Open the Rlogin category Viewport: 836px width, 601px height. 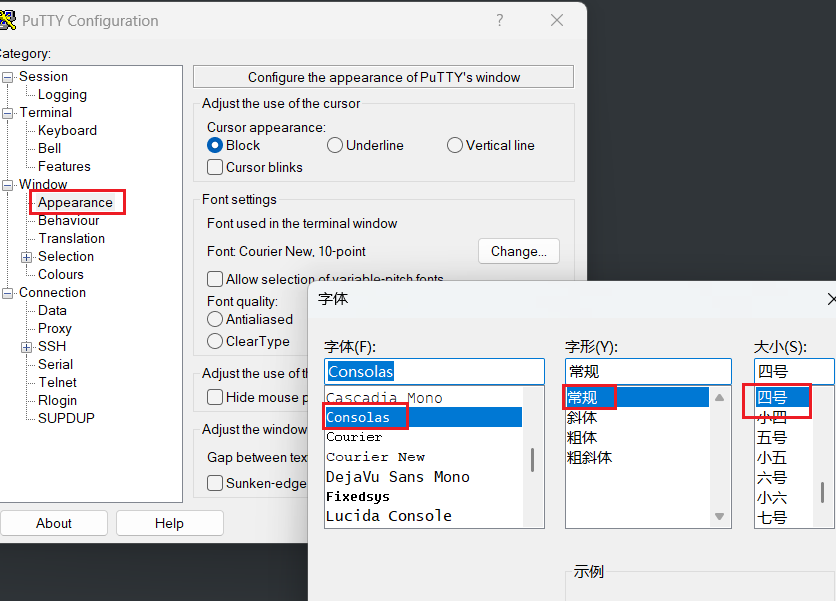point(57,400)
